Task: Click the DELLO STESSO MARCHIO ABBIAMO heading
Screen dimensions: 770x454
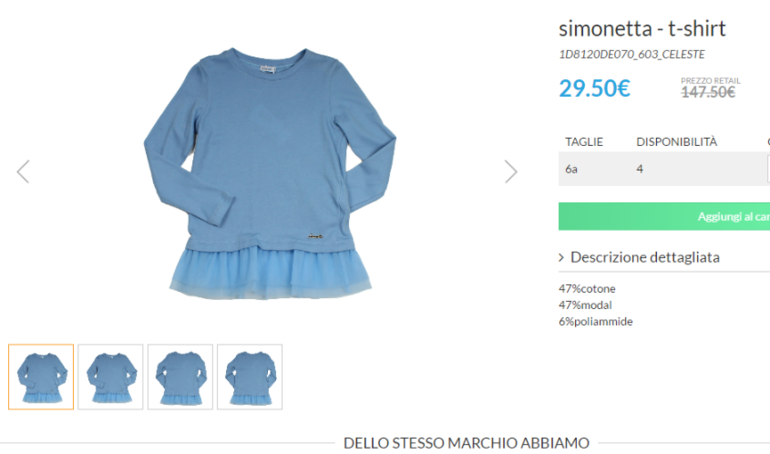Action: pyautogui.click(x=466, y=443)
